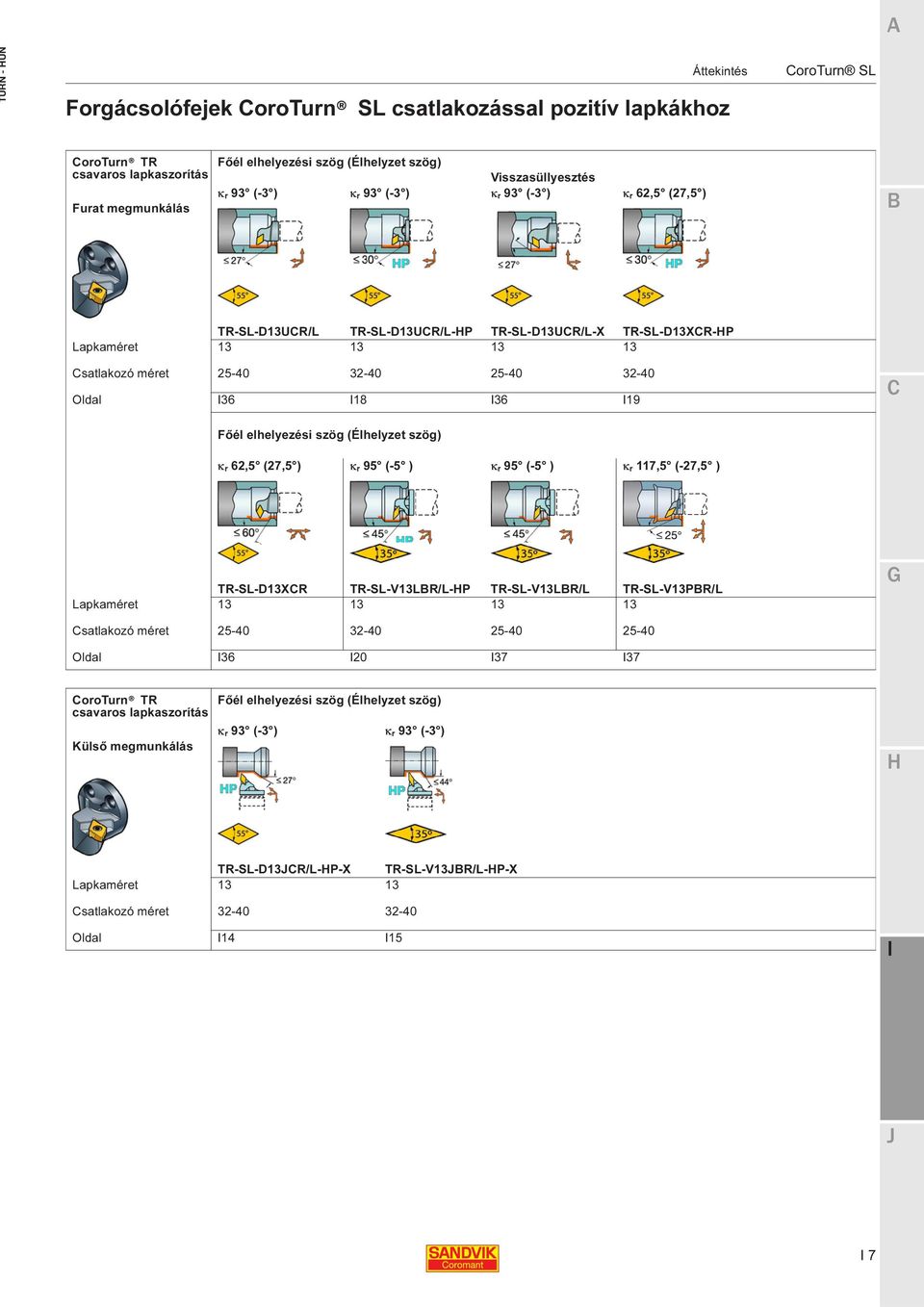Open the cutting head image under Külső megmunkálás
The width and height of the screenshot is (924, 1307).
[x=100, y=816]
